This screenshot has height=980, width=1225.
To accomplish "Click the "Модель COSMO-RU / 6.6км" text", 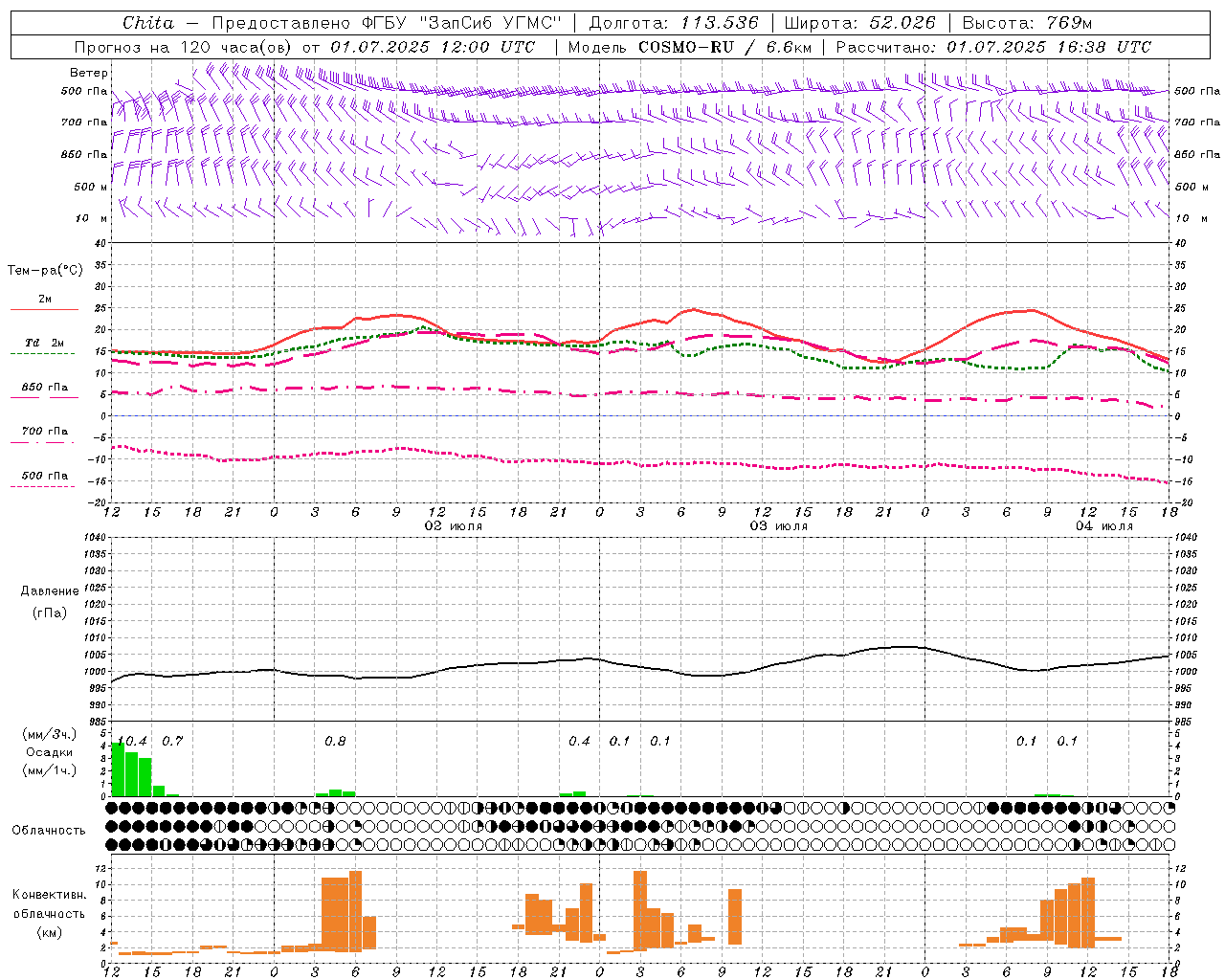I will coord(690,47).
